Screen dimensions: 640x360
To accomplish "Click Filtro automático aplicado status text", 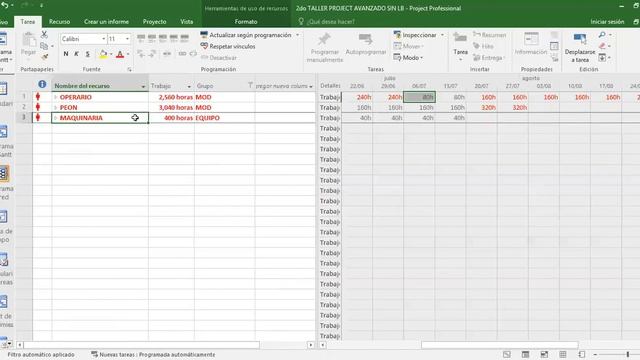I will (41, 355).
